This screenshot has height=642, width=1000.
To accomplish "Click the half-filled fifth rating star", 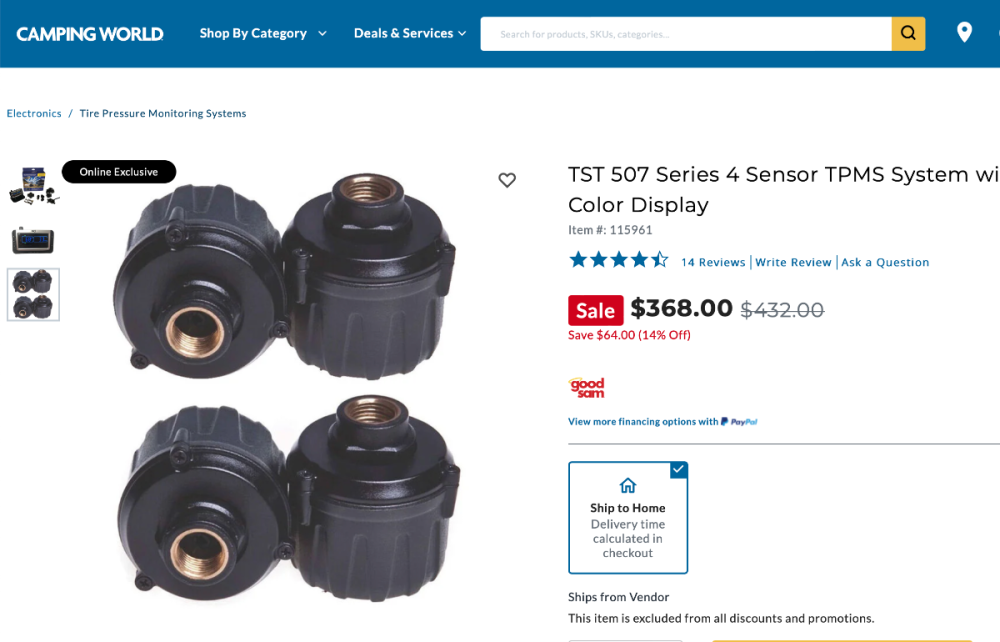I will [659, 258].
